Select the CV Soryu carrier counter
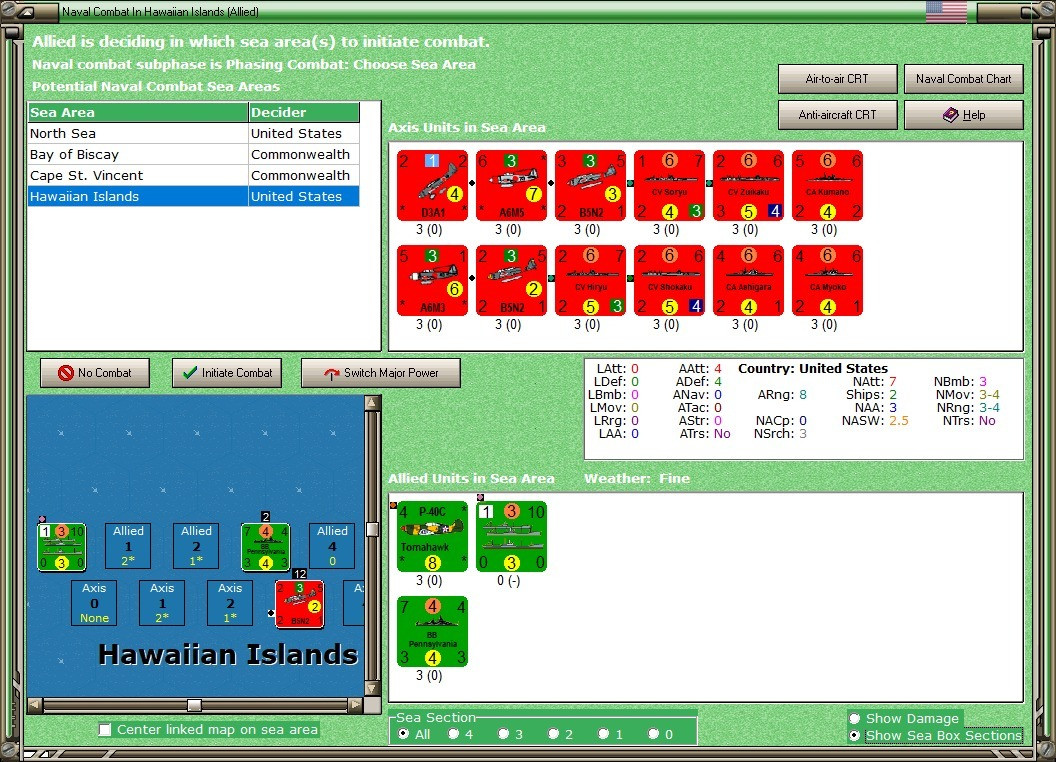 tap(669, 185)
